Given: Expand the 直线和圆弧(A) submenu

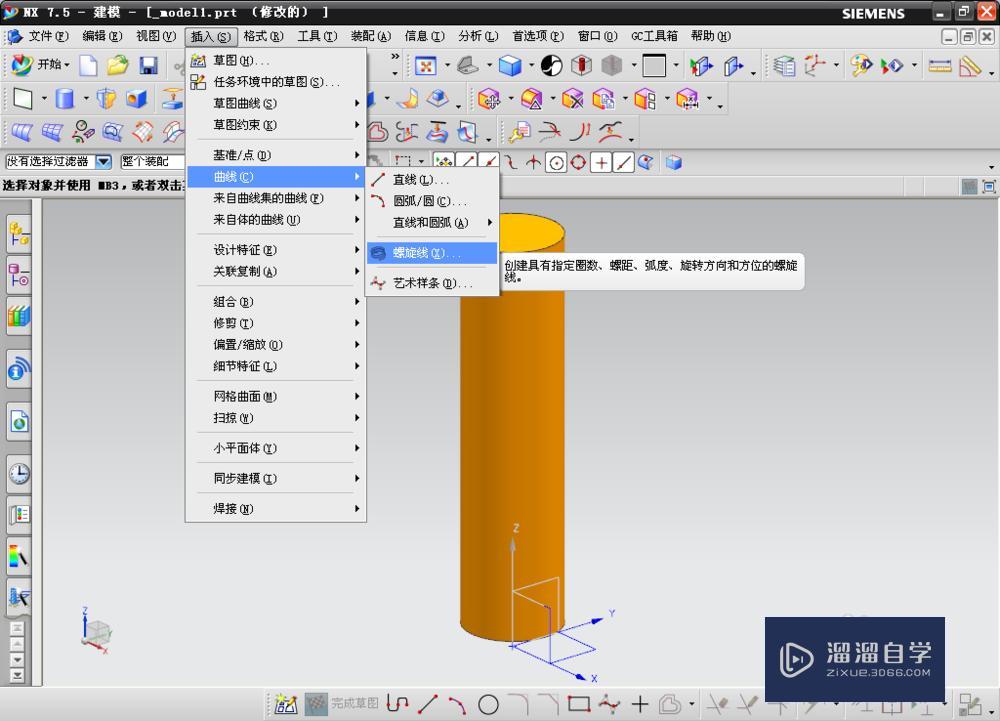Looking at the screenshot, I should click(x=432, y=222).
